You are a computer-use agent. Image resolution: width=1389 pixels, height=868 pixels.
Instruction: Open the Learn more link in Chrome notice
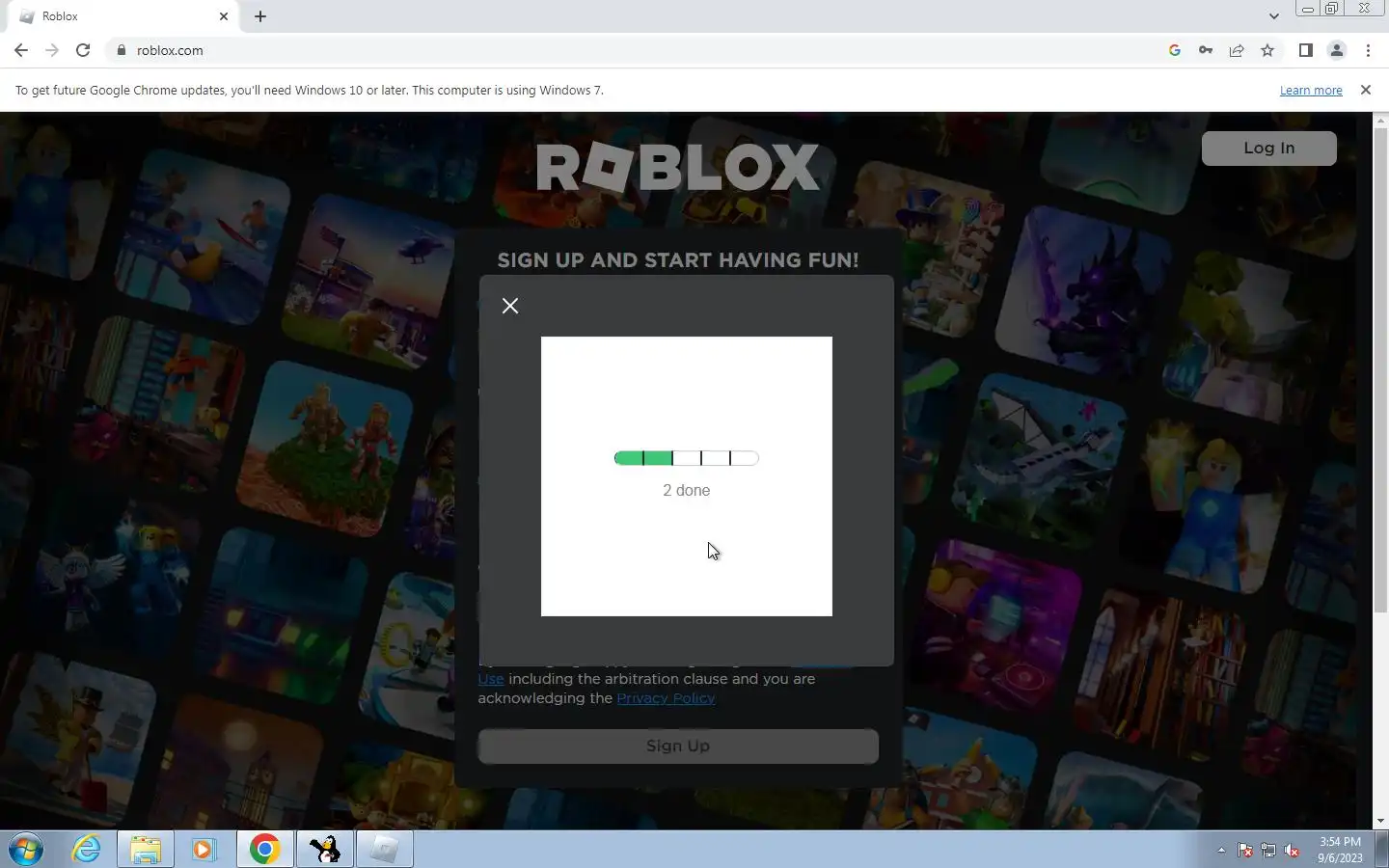click(1311, 91)
